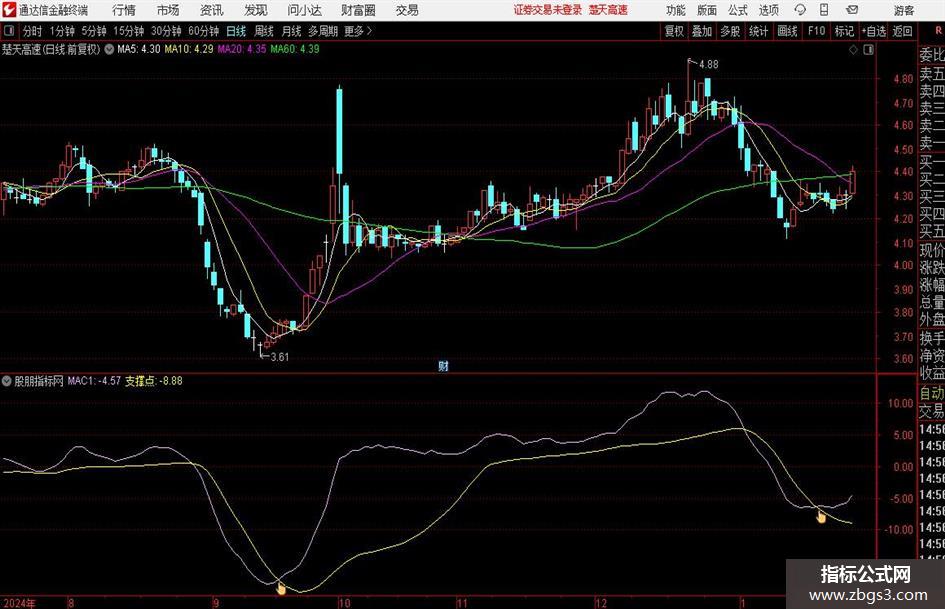Viewport: 945px width, 609px height.
Task: Open the 资讯 menu
Action: click(211, 10)
